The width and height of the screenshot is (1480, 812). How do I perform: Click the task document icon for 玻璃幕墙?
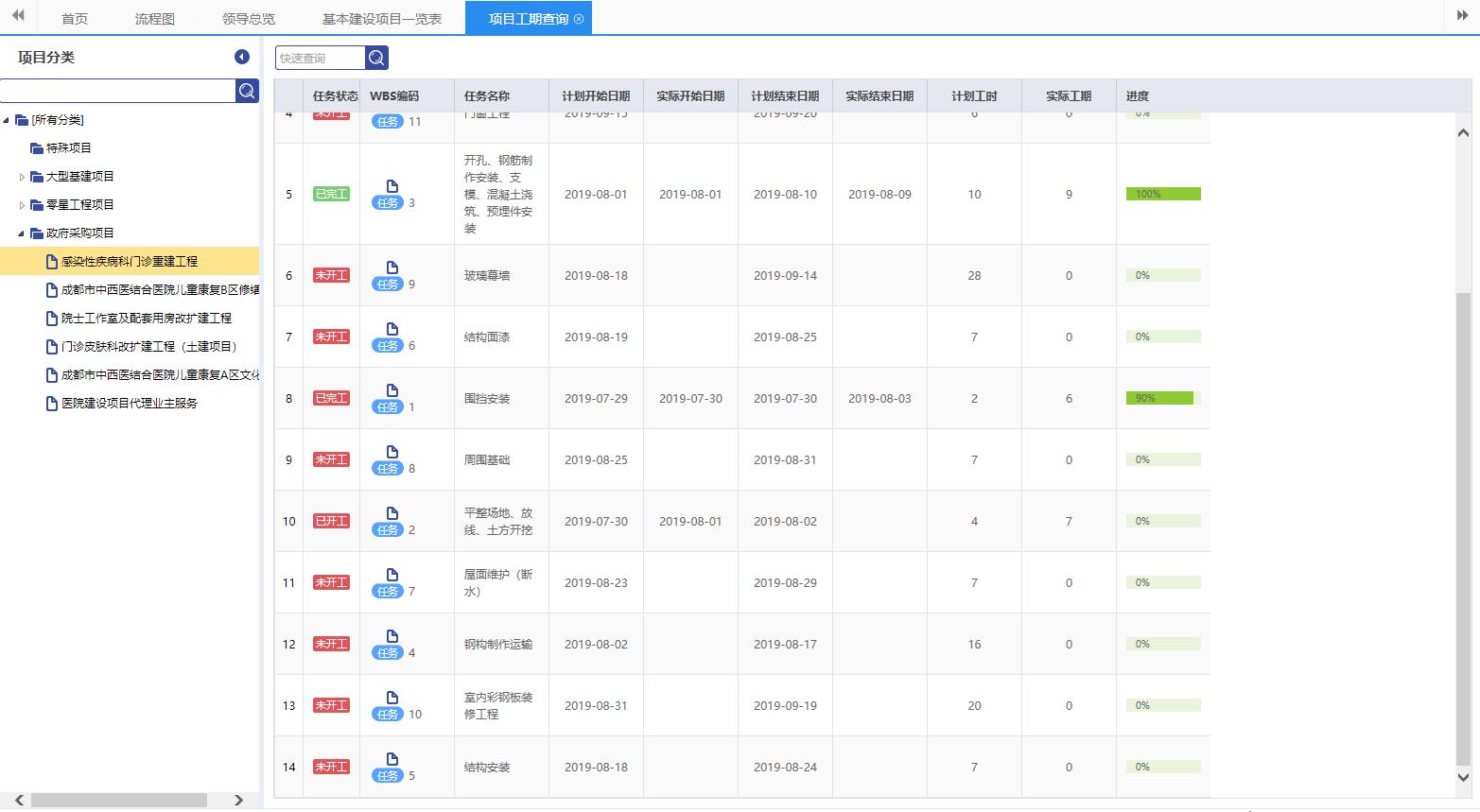(x=392, y=268)
